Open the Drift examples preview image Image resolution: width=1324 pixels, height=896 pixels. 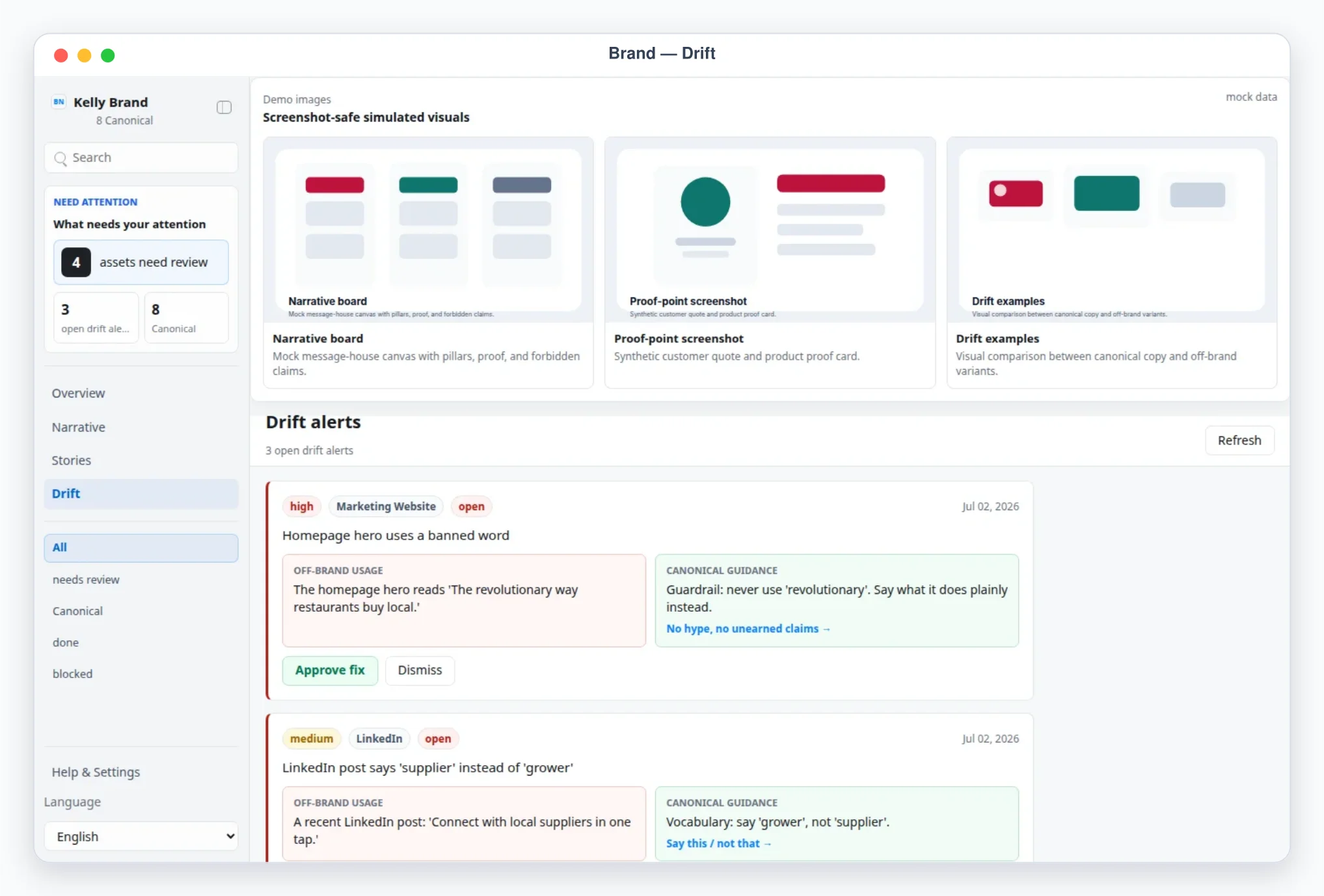point(1112,230)
